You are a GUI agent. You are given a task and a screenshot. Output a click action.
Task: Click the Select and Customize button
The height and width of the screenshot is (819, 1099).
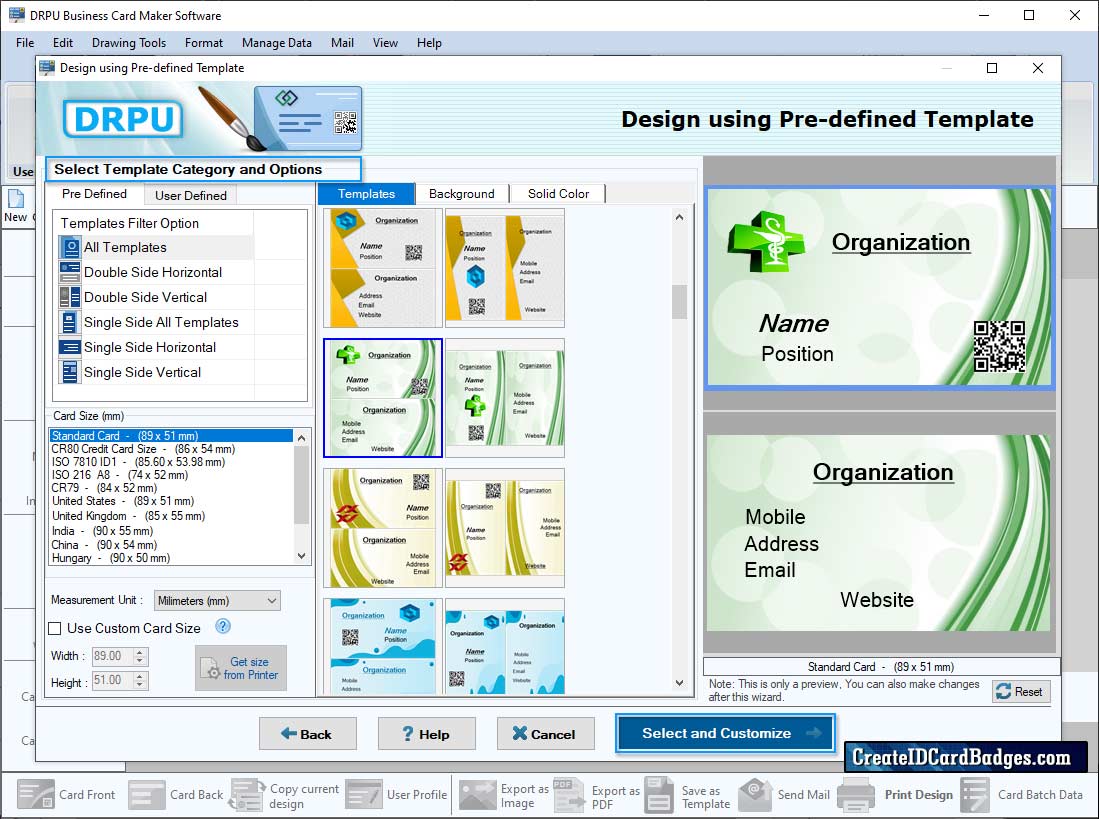pos(725,734)
